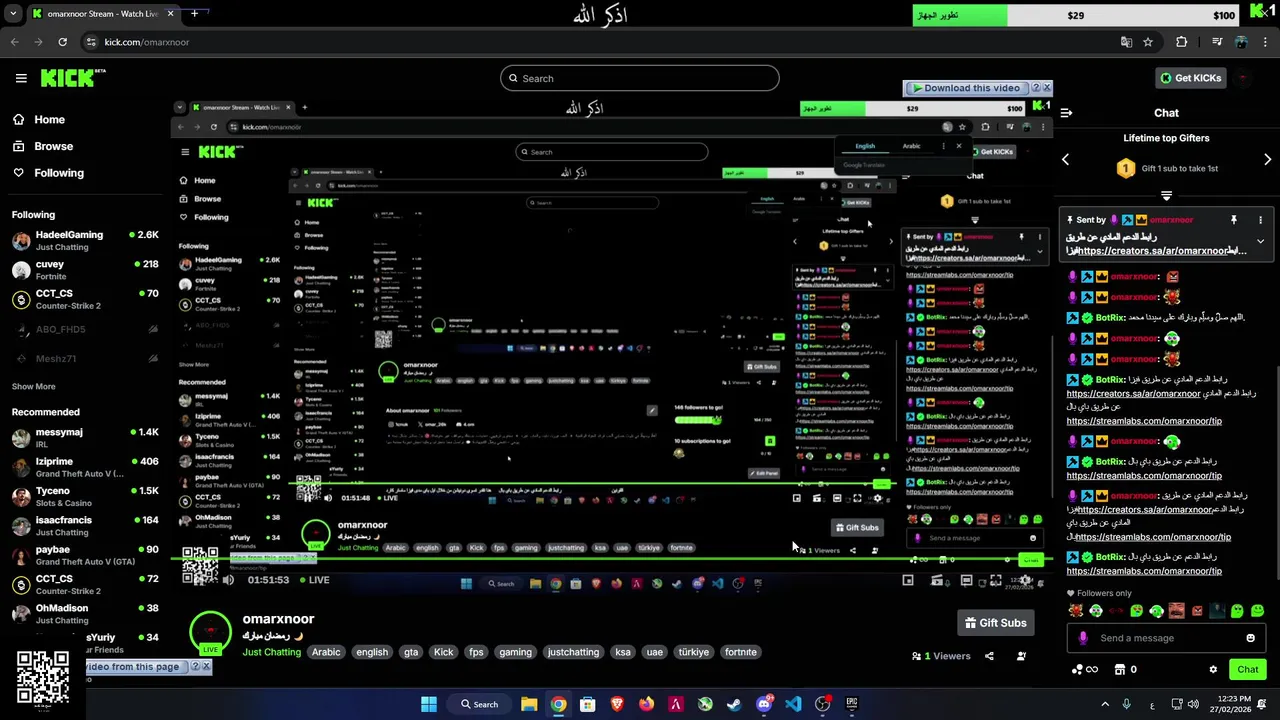Open Discord from the taskbar
Viewport: 1280px width, 720px height.
(764, 704)
